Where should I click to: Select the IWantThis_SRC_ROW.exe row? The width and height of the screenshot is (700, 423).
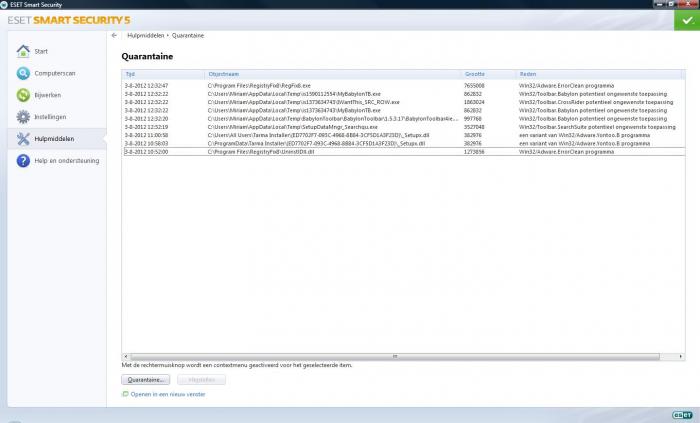point(404,102)
